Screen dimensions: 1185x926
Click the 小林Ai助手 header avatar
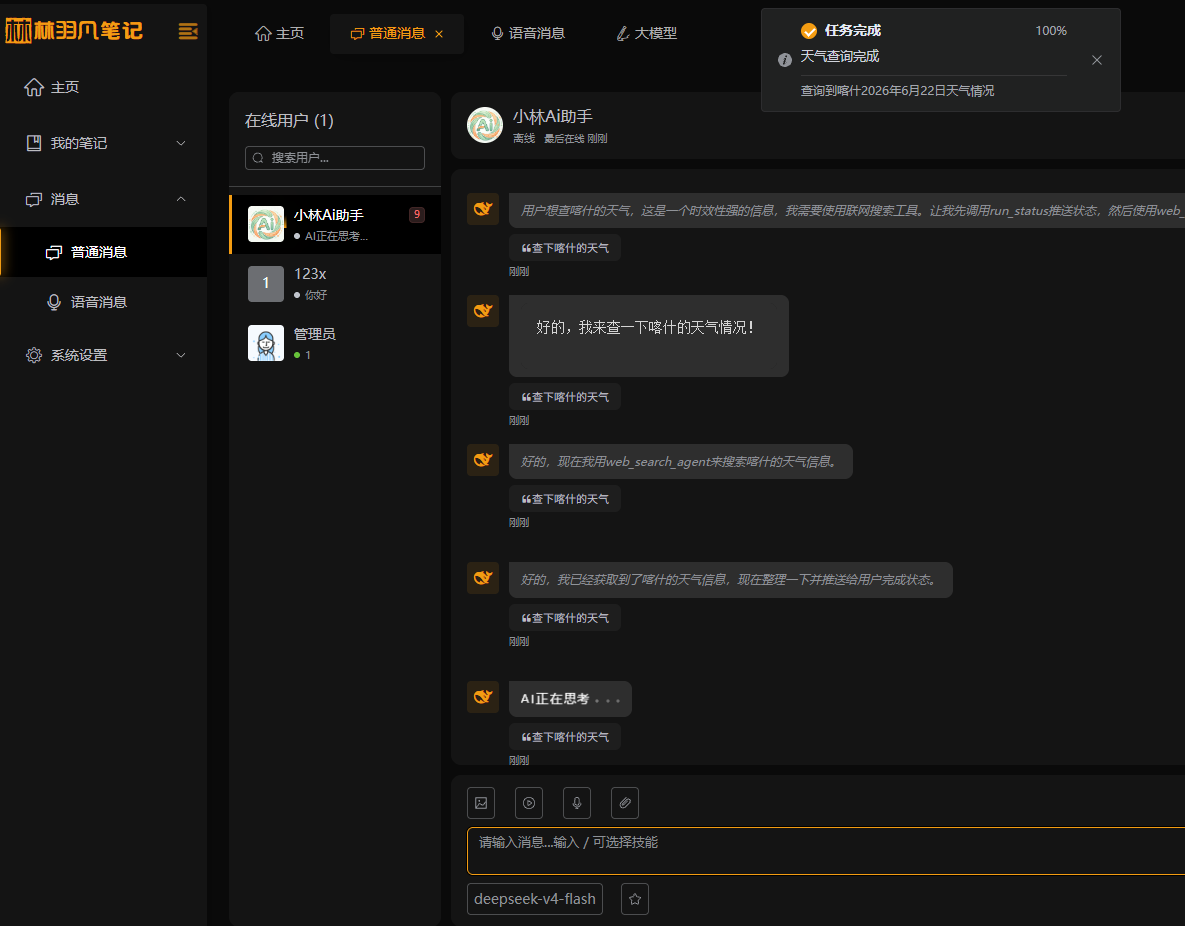(x=485, y=125)
